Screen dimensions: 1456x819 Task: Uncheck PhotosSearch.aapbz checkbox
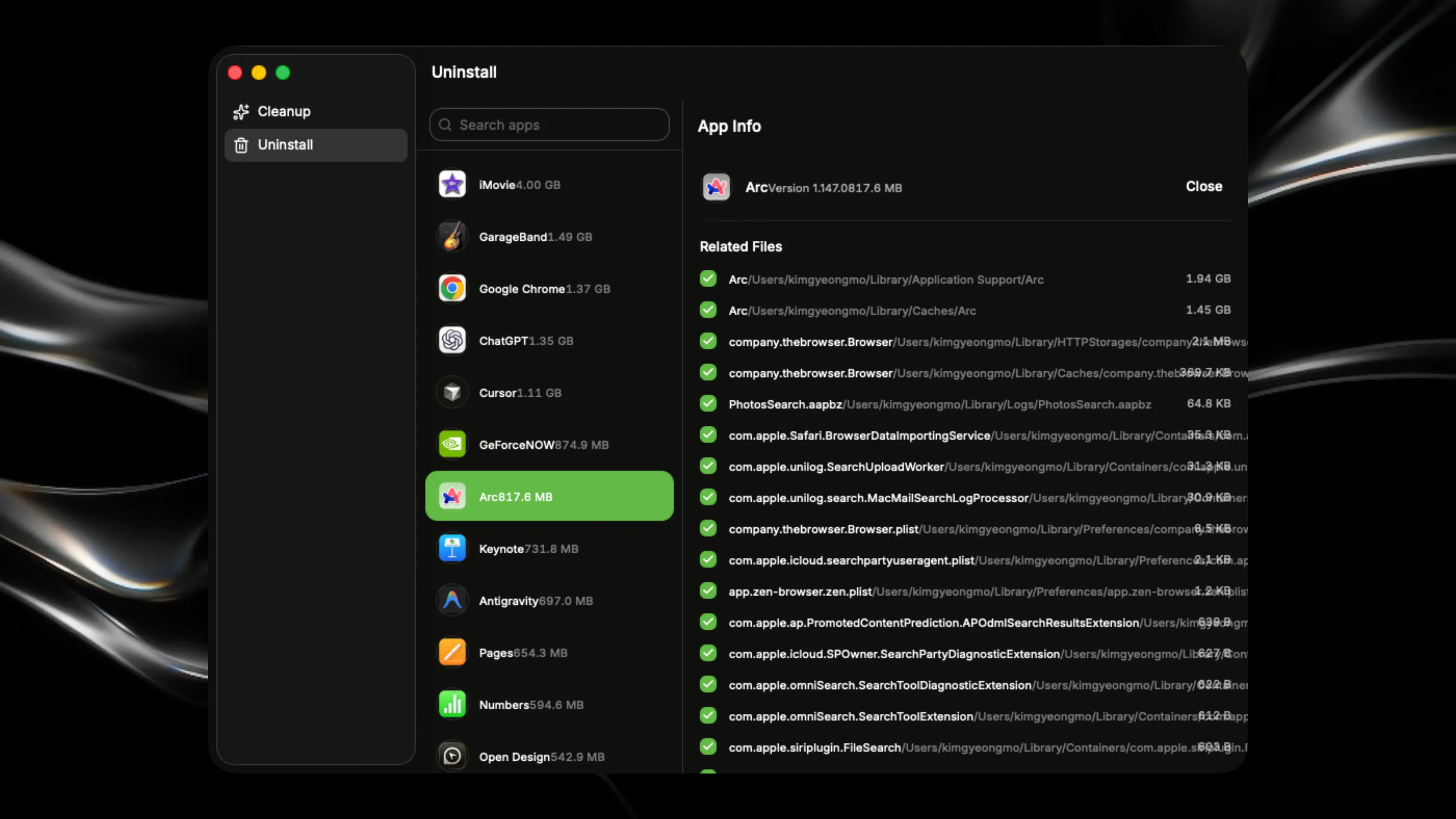[708, 403]
